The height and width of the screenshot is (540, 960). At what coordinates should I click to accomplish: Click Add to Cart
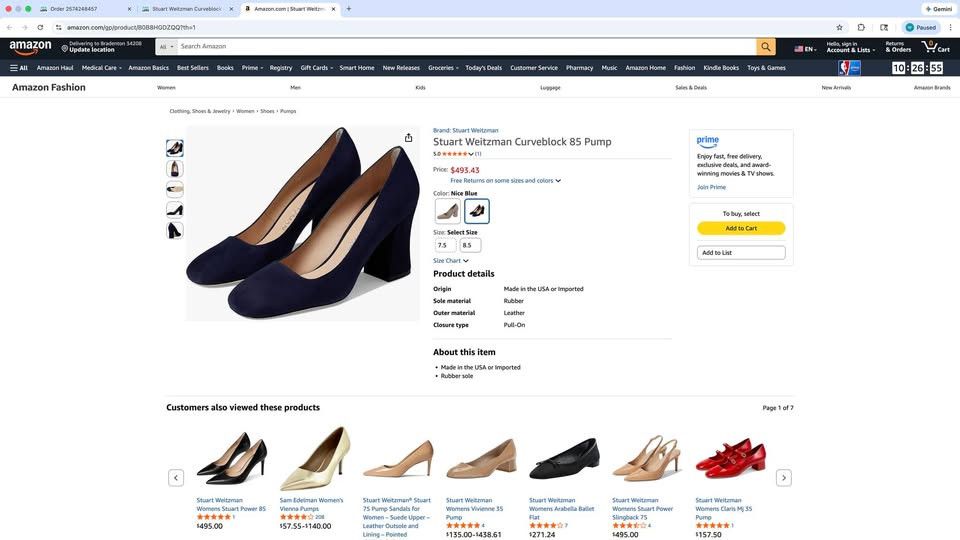coord(741,228)
